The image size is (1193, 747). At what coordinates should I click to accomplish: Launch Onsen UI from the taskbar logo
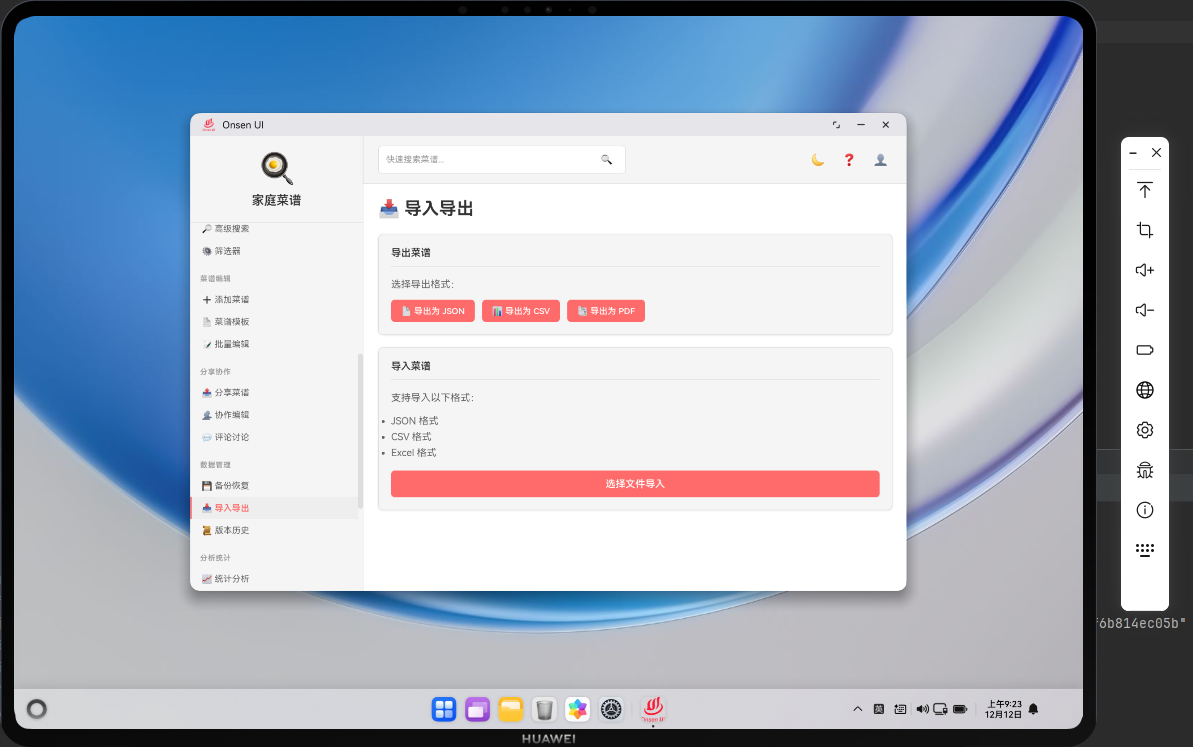[x=653, y=709]
